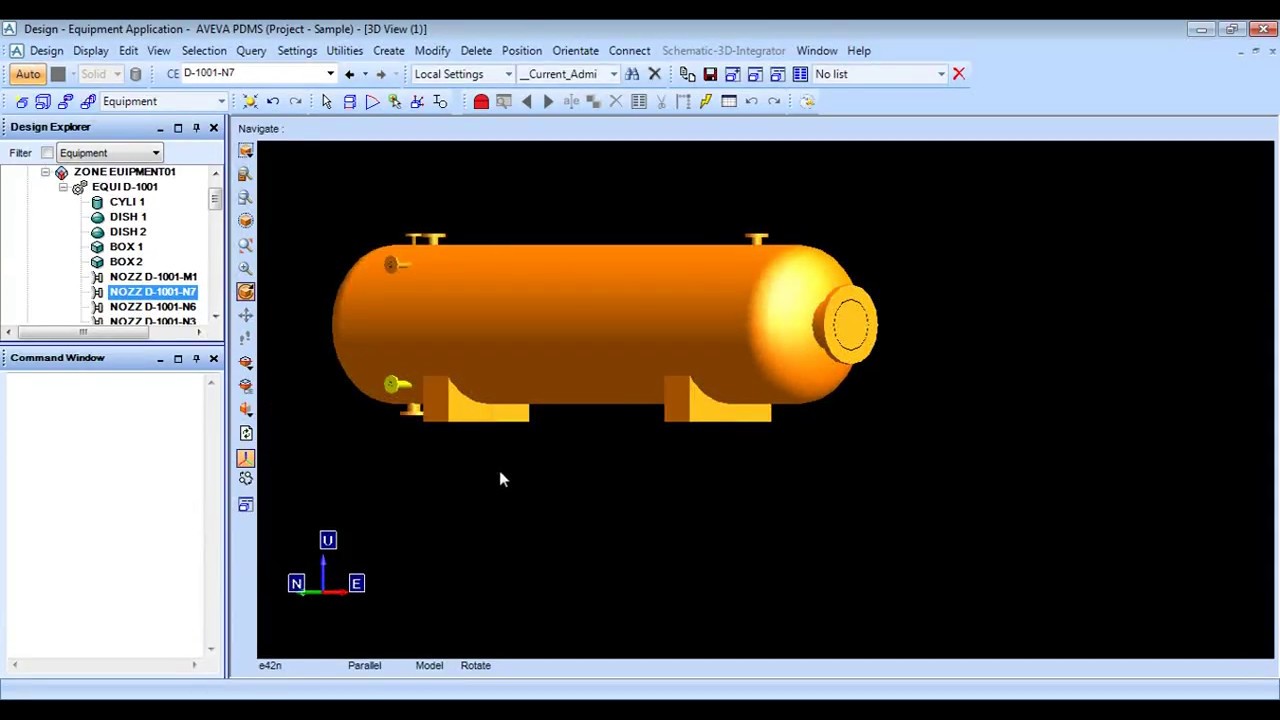Click the bottom view settings icon in sidebar
The width and height of the screenshot is (1280, 720).
point(245,505)
